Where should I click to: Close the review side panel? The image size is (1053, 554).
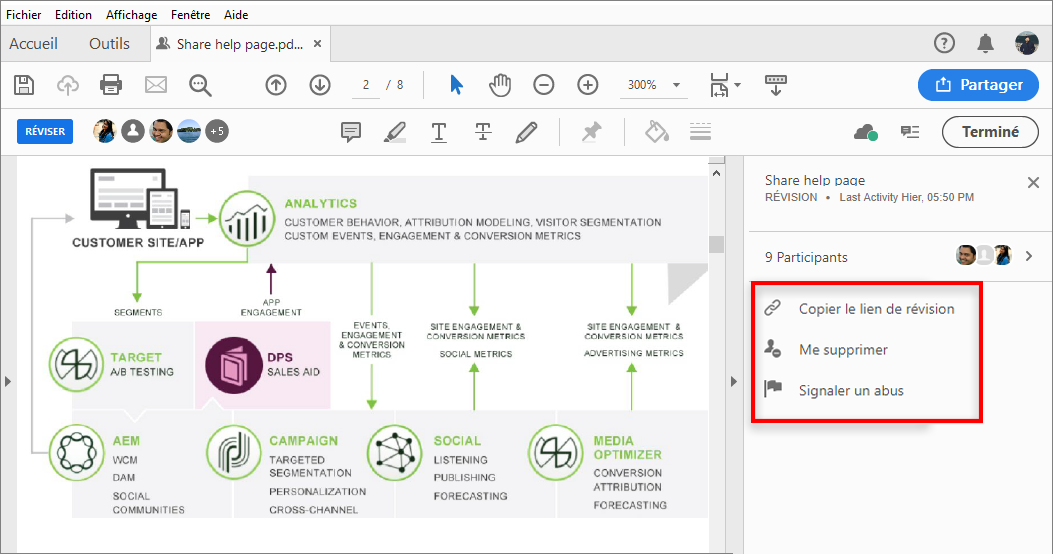[x=1034, y=183]
